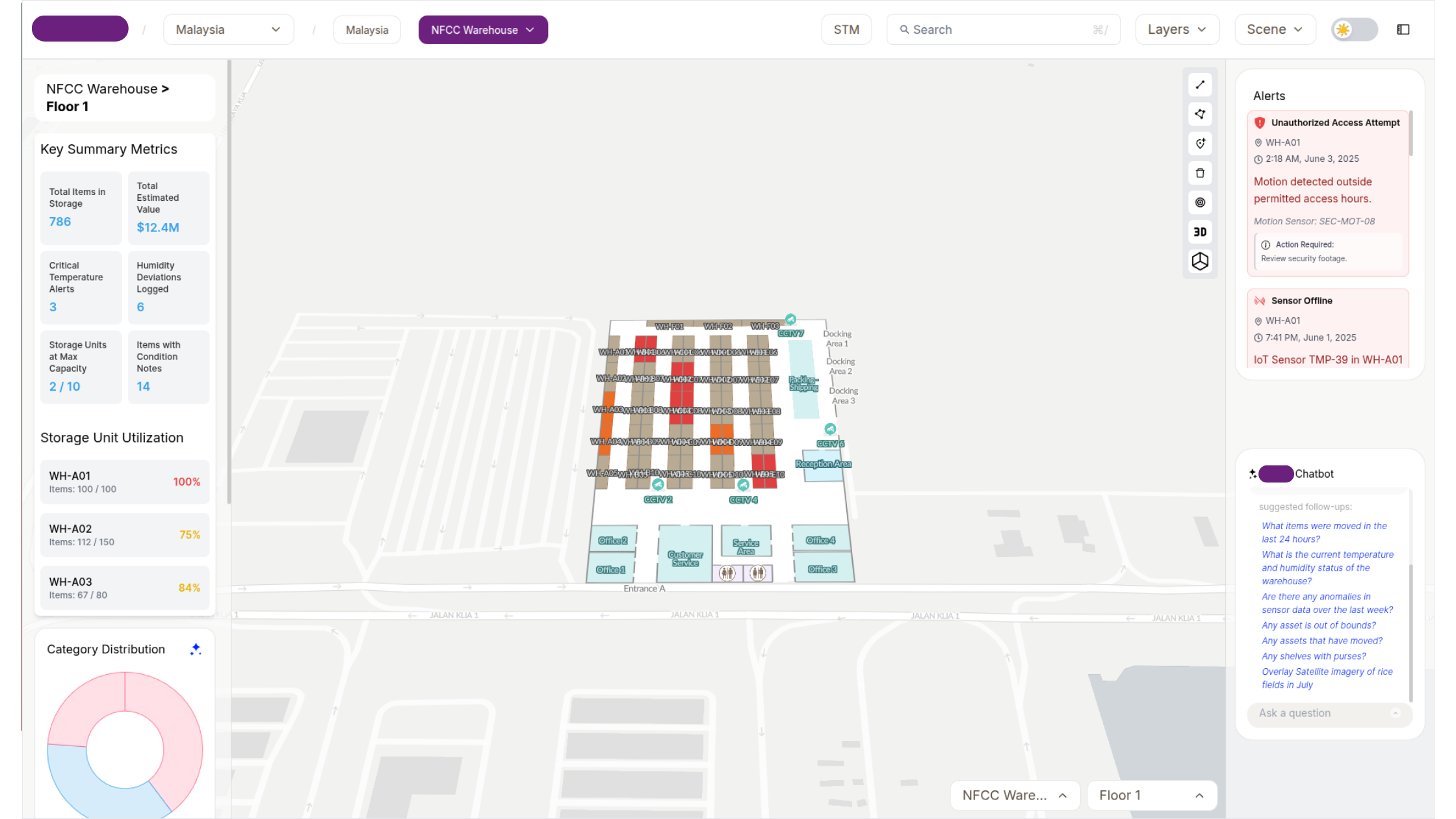Select the polygon drawing tool

1200,114
